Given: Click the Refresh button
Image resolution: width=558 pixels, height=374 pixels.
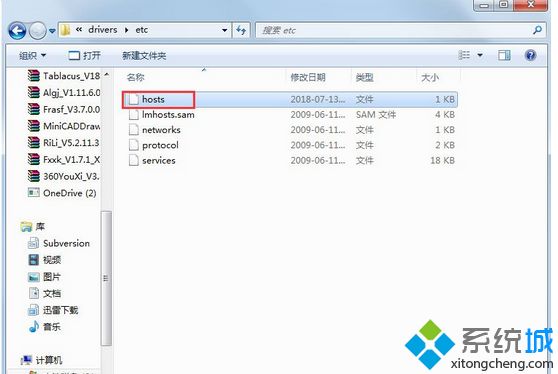Looking at the screenshot, I should coord(241,30).
